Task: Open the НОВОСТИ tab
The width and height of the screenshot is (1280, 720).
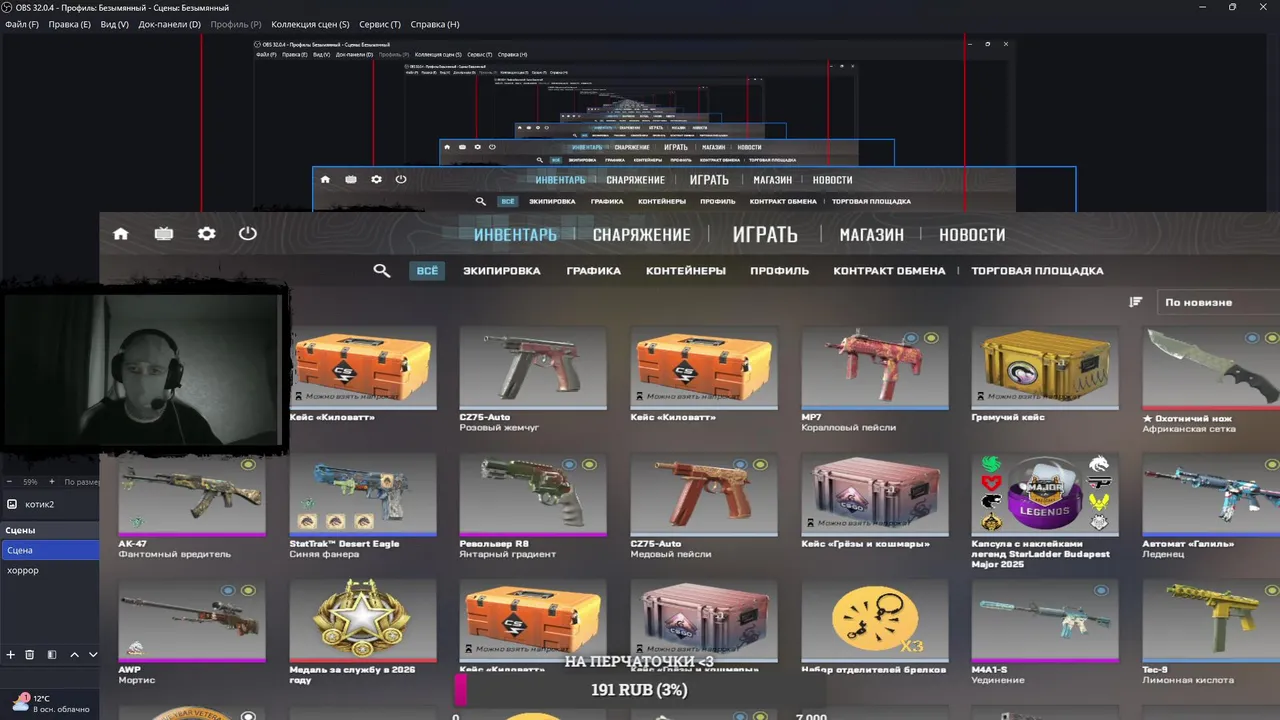Action: click(972, 235)
